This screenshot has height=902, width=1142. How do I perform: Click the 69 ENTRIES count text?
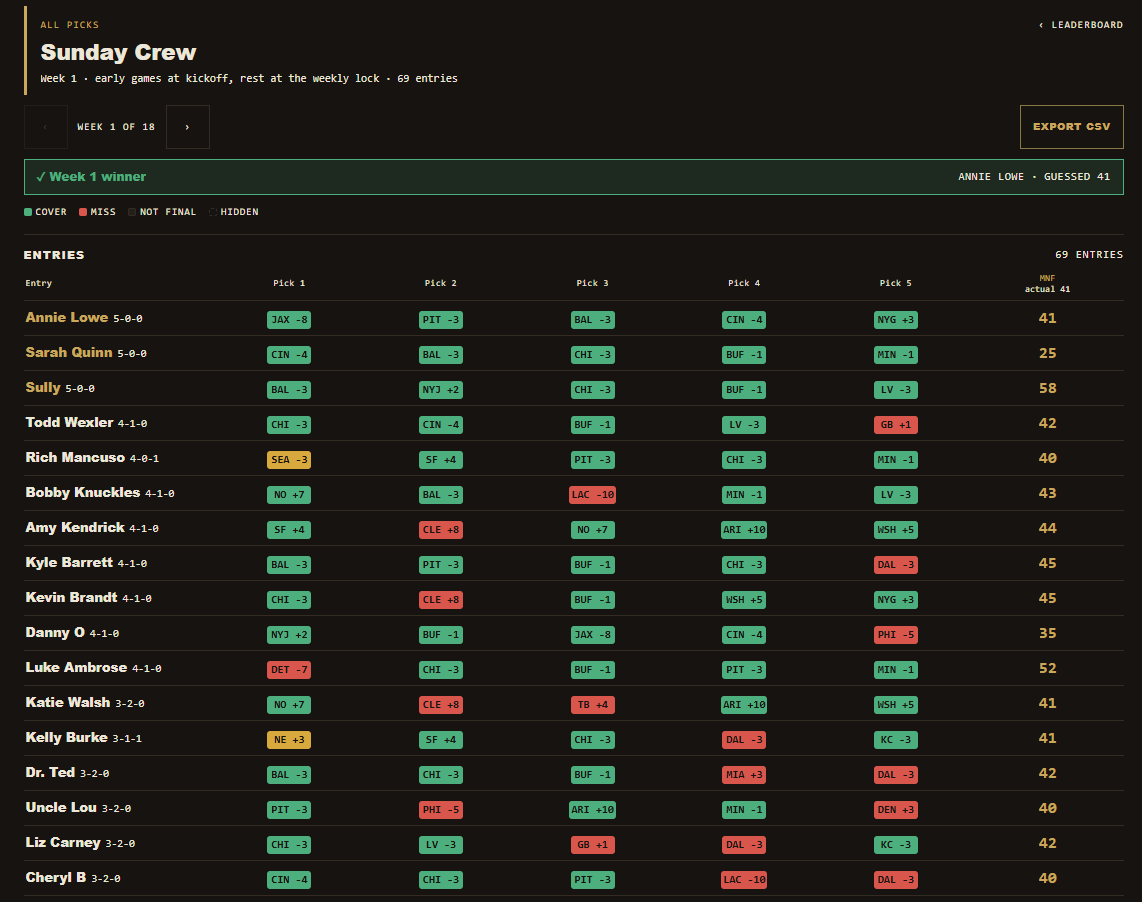(x=1089, y=254)
